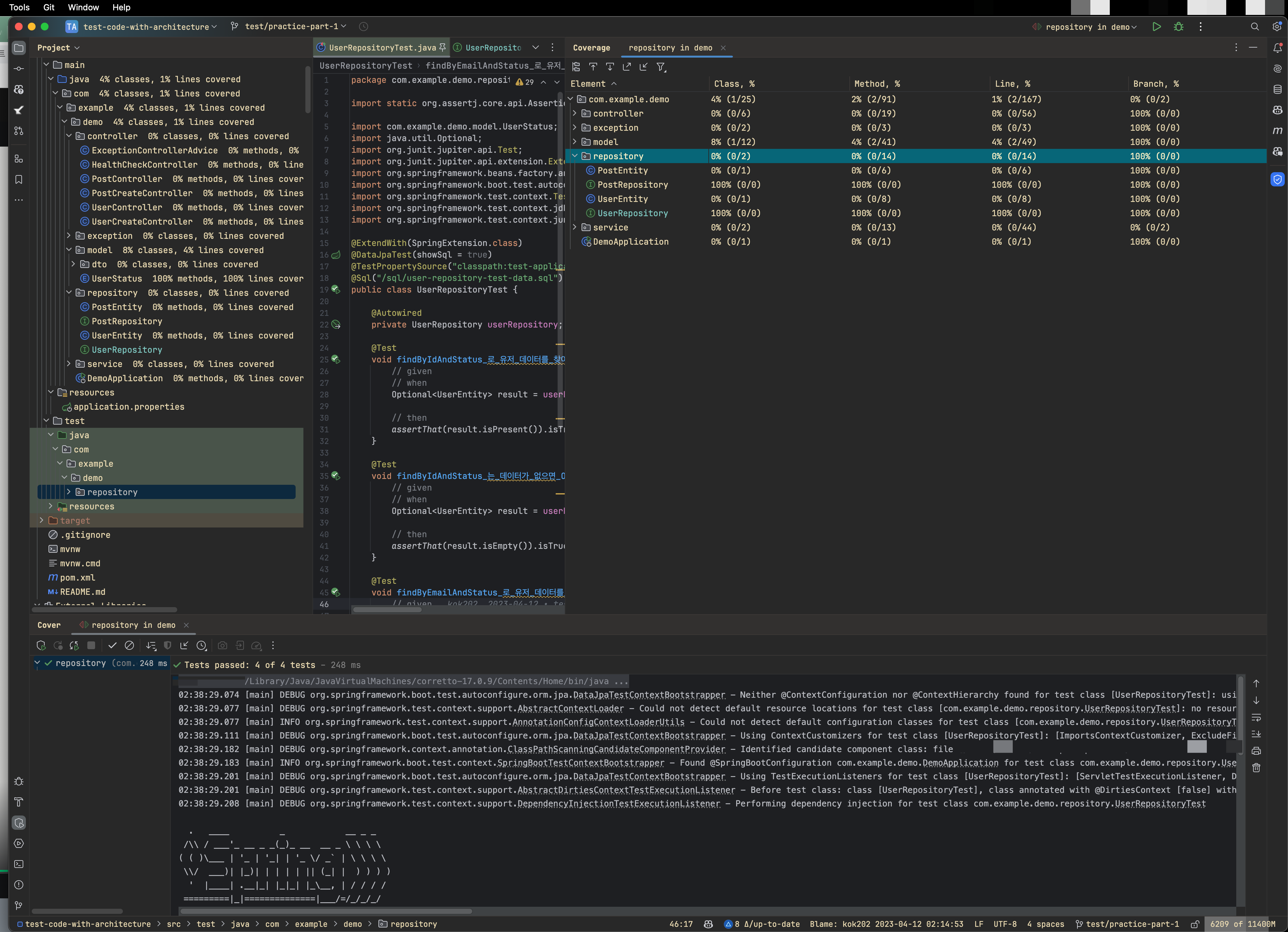1288x932 pixels.
Task: Open the editor tabs list chevron
Action: (536, 48)
